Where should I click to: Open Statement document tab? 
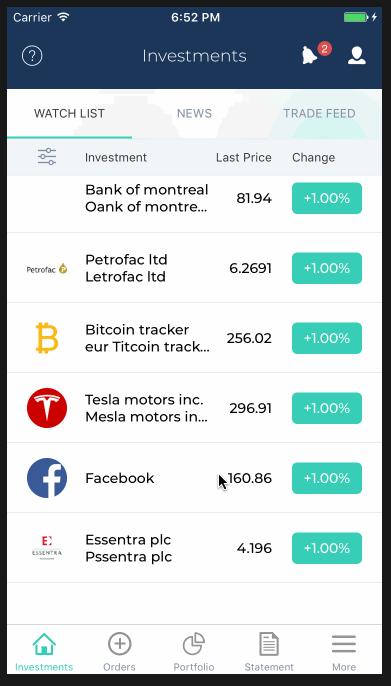coord(269,651)
